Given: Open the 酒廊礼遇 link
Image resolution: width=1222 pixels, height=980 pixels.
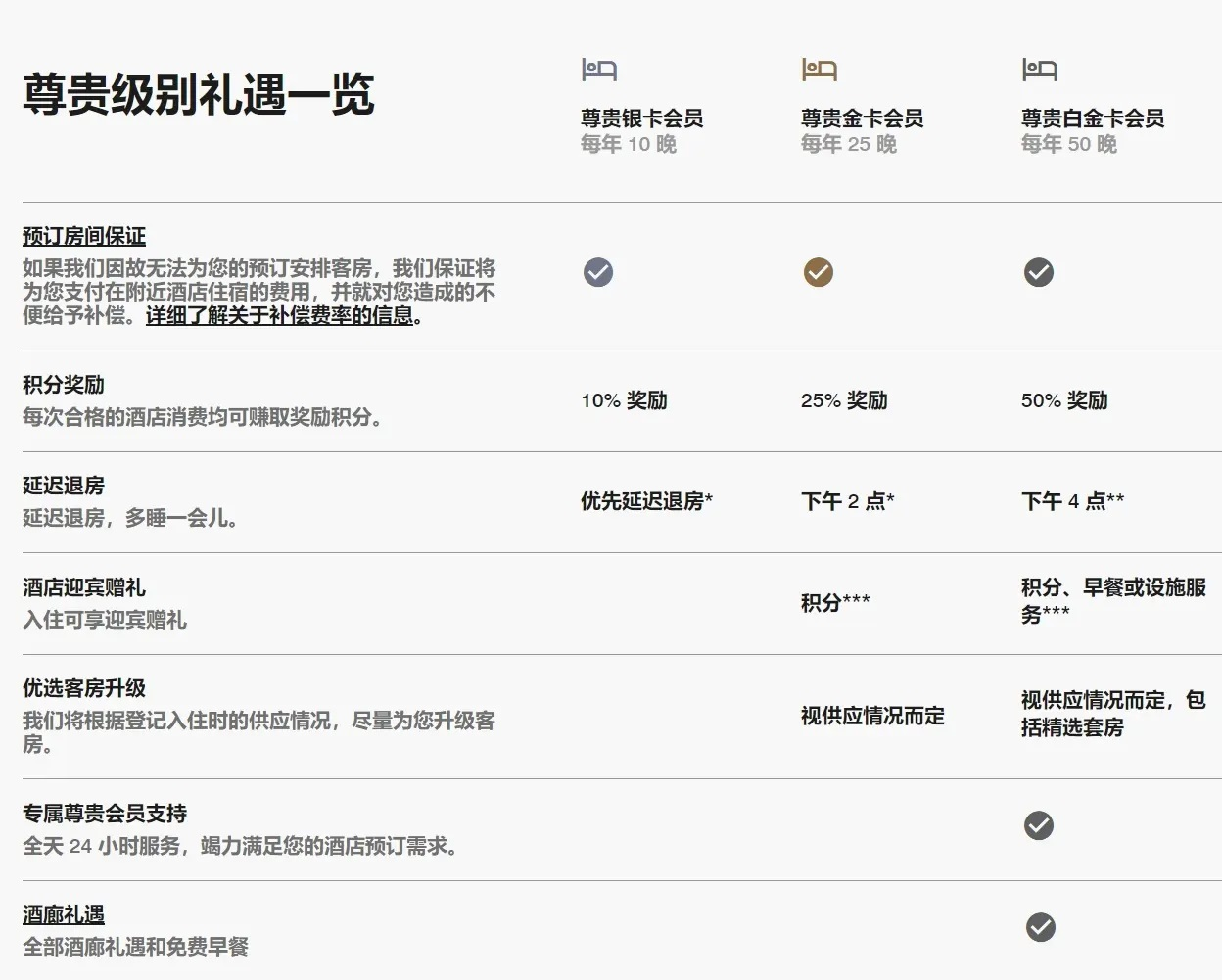Looking at the screenshot, I should click(x=64, y=914).
